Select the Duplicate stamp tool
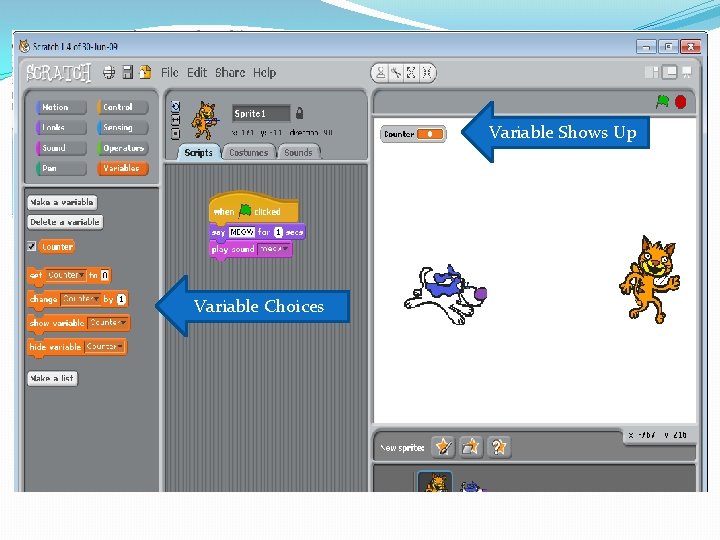 pyautogui.click(x=381, y=73)
